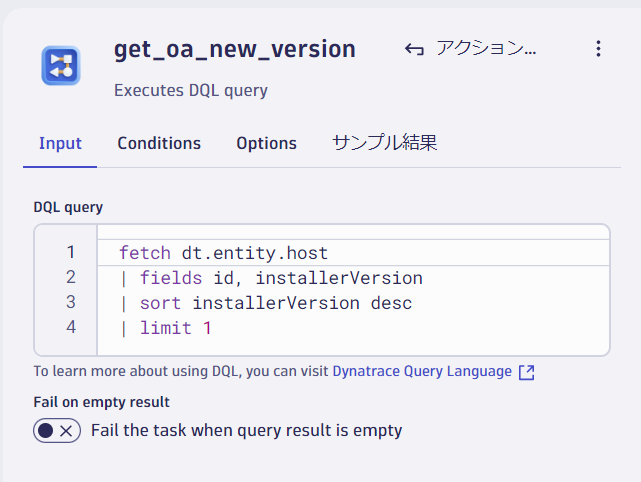Open the Conditions tab
Image resolution: width=641 pixels, height=482 pixels.
click(159, 143)
